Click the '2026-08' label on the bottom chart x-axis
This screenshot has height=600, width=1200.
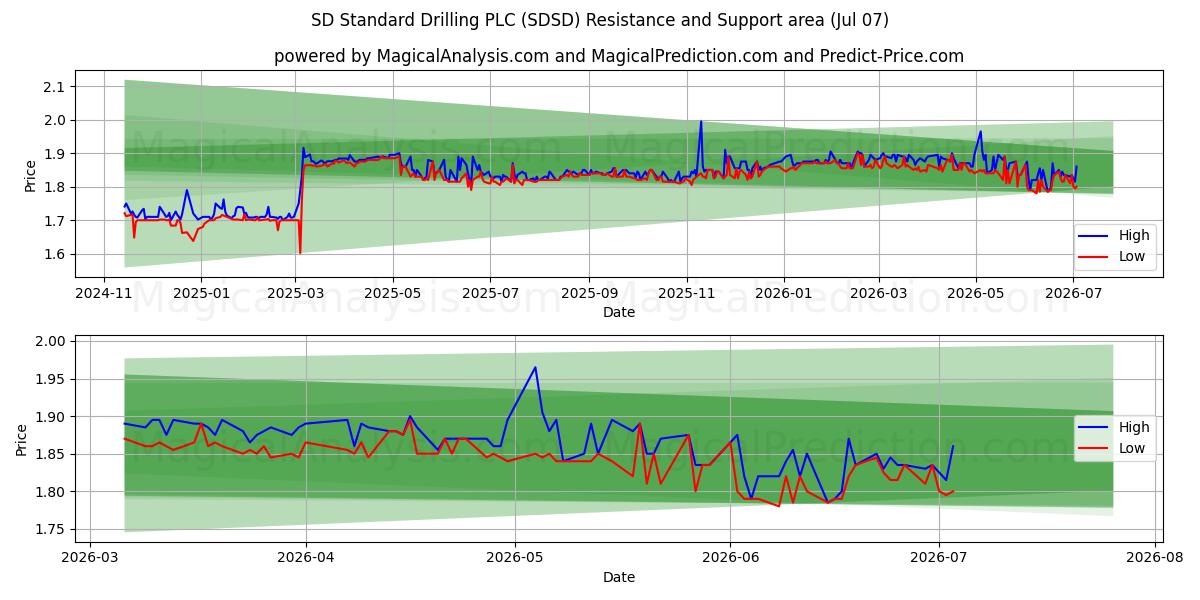(1155, 560)
